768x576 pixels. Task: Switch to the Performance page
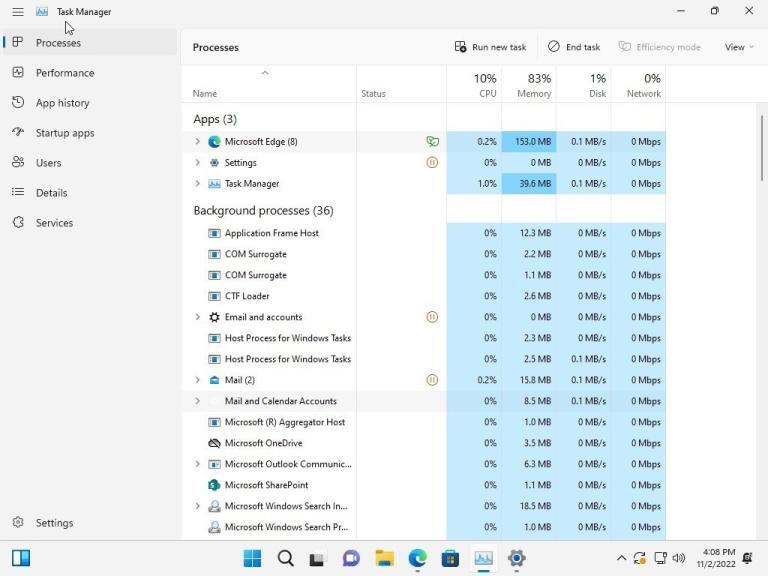[90, 72]
